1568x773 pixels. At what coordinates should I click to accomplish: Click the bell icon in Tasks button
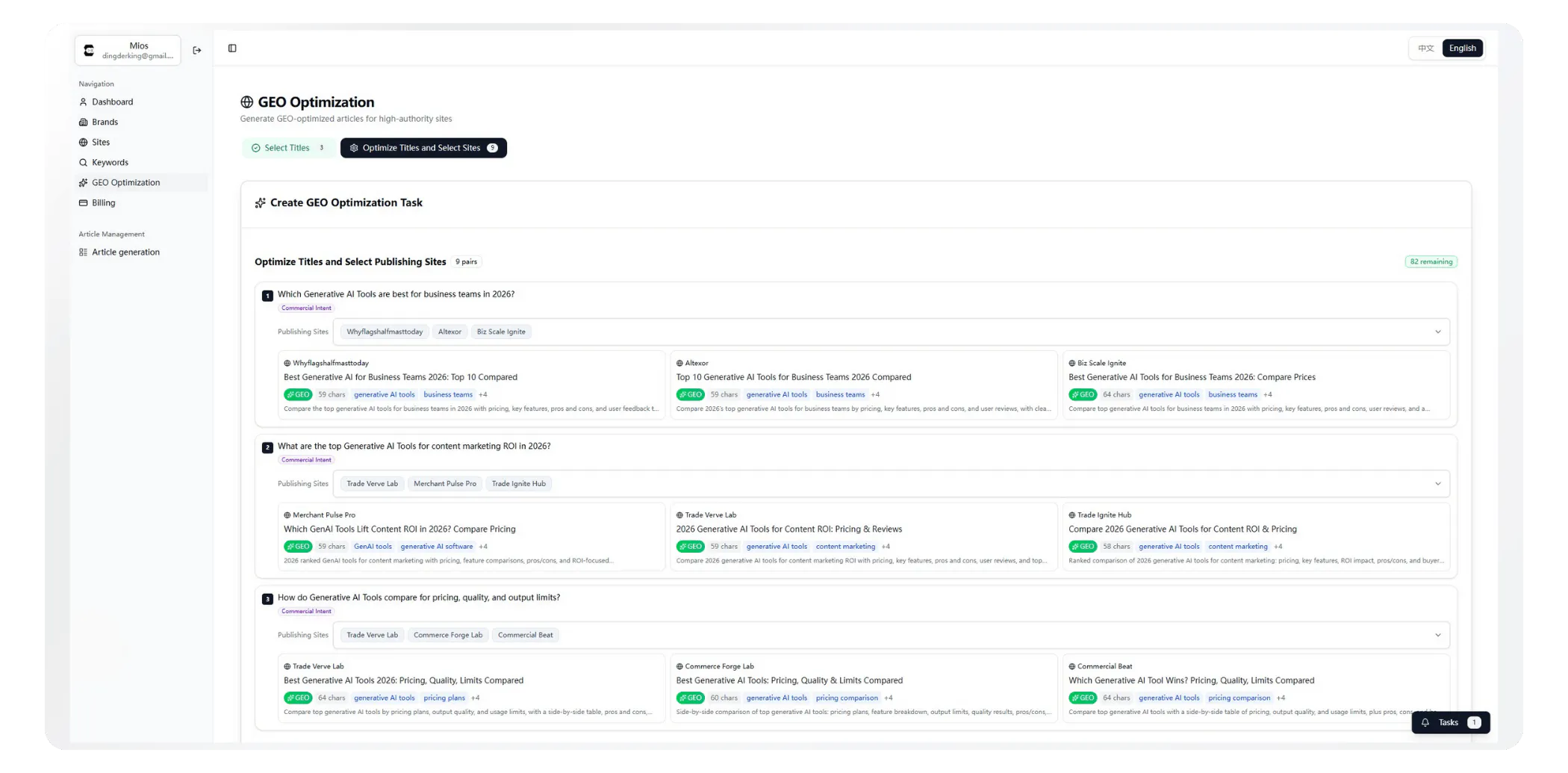pyautogui.click(x=1425, y=723)
